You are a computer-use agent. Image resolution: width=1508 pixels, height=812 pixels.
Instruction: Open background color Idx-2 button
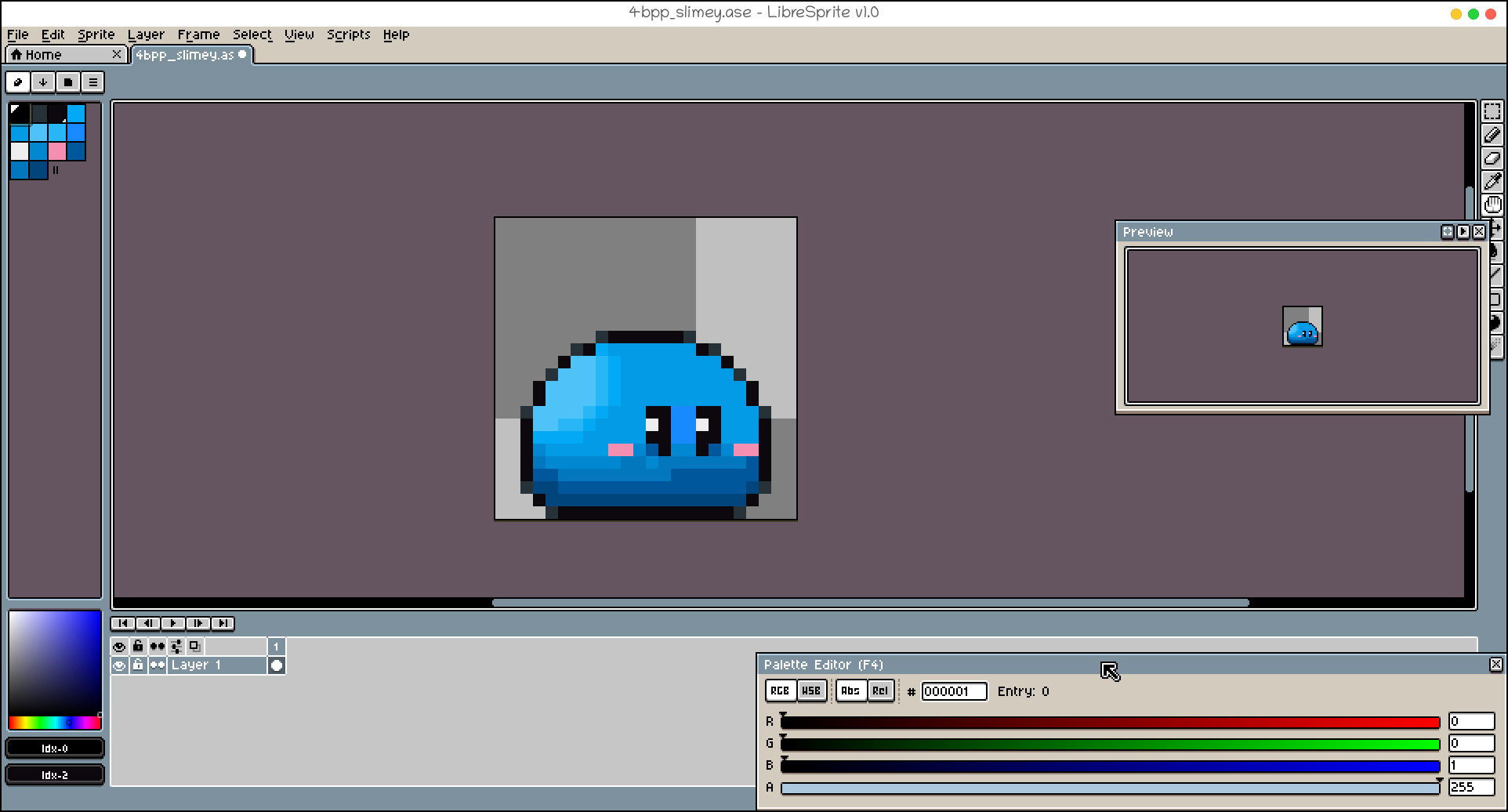pyautogui.click(x=55, y=775)
